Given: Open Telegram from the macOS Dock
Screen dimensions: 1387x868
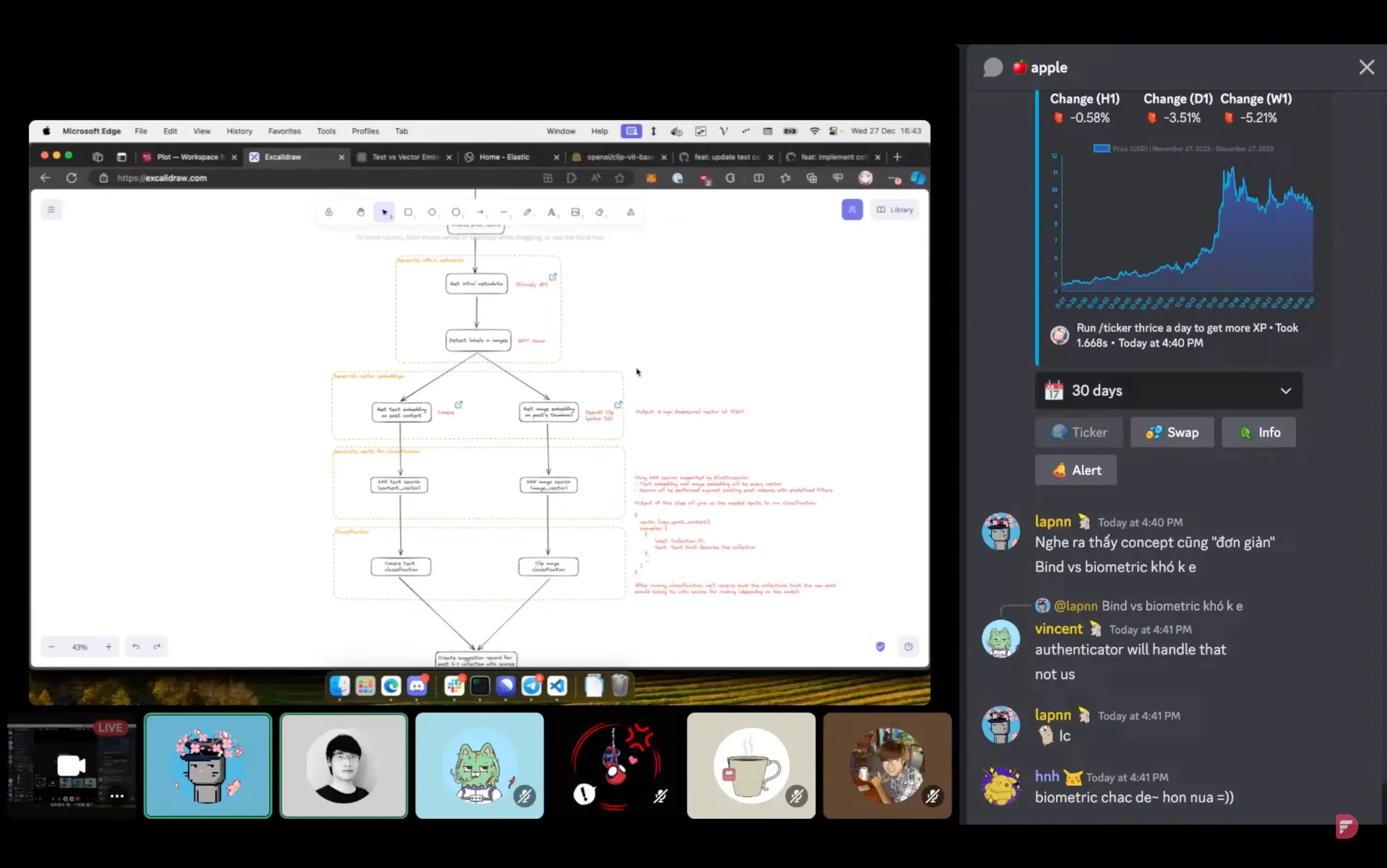Looking at the screenshot, I should point(531,685).
